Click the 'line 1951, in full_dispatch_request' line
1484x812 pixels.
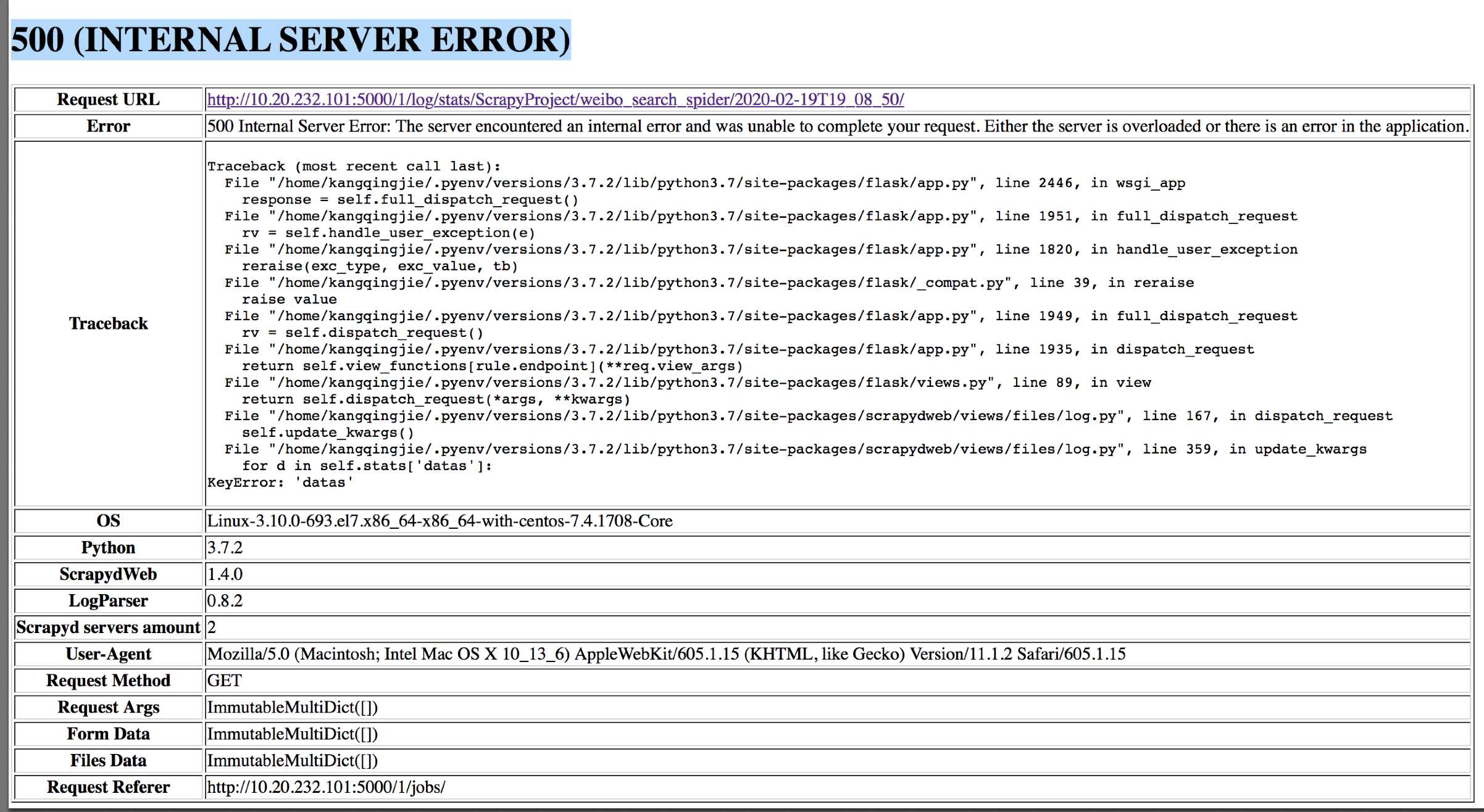(x=761, y=217)
